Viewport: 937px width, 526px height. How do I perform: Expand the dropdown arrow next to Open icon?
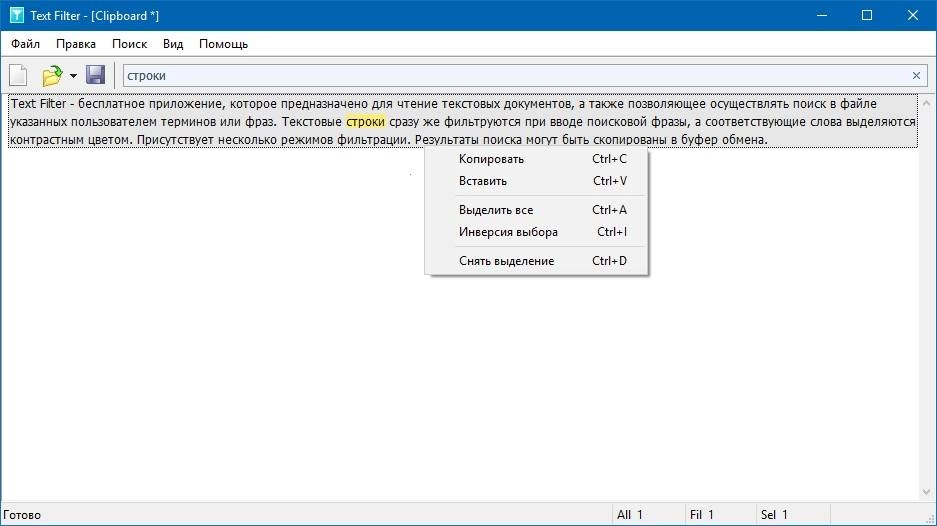[73, 76]
